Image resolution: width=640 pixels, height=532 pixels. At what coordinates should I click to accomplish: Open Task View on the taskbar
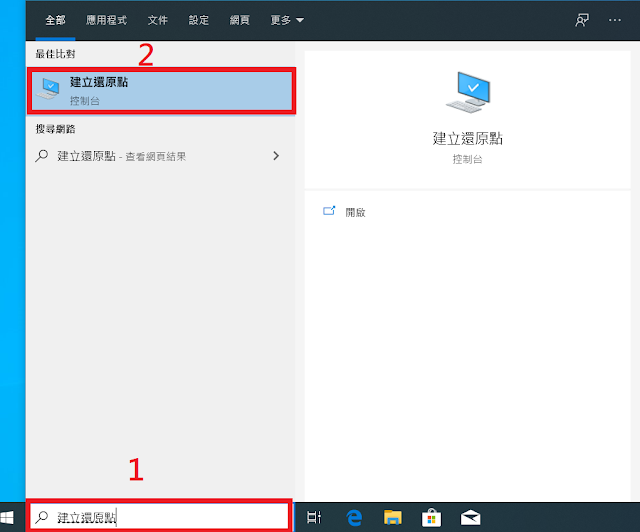click(x=314, y=517)
